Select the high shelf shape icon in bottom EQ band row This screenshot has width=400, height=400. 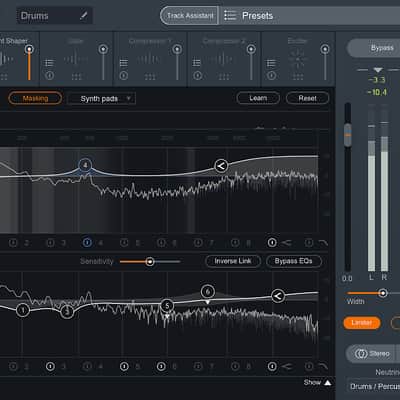pyautogui.click(x=286, y=367)
